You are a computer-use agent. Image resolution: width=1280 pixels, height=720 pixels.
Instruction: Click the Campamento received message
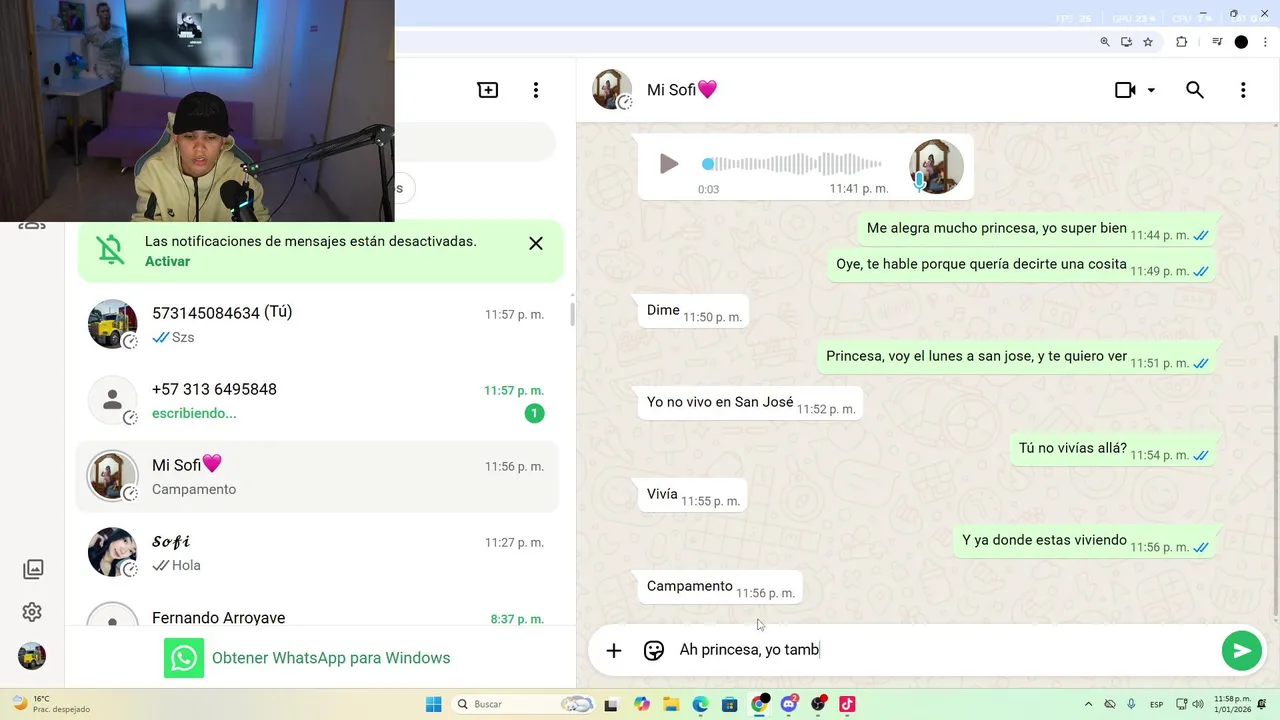[x=720, y=588]
